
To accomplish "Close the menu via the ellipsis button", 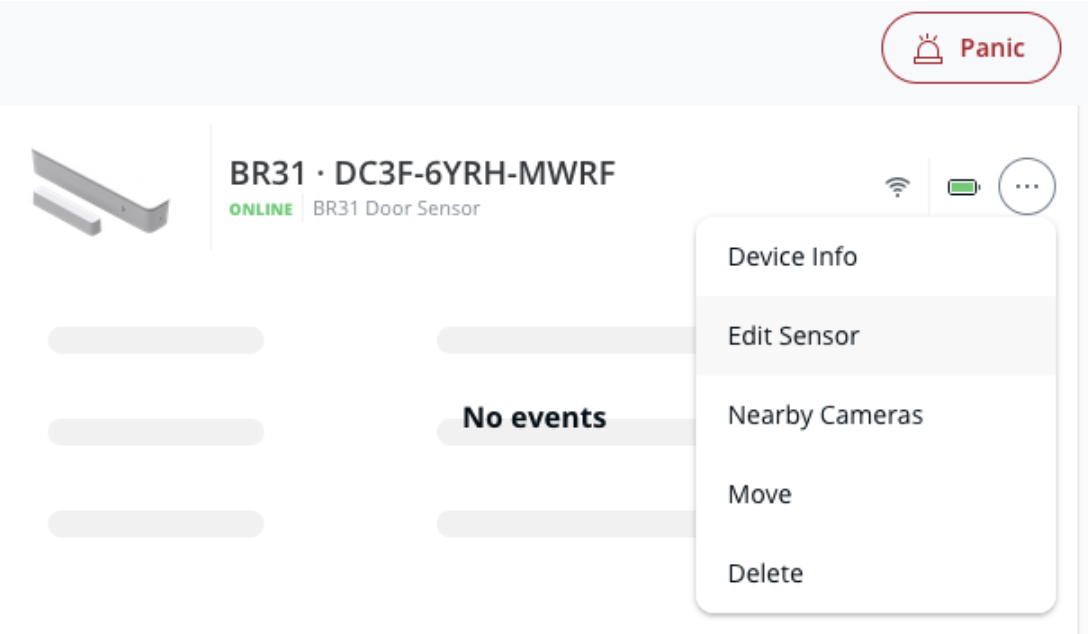I will click(x=1027, y=187).
